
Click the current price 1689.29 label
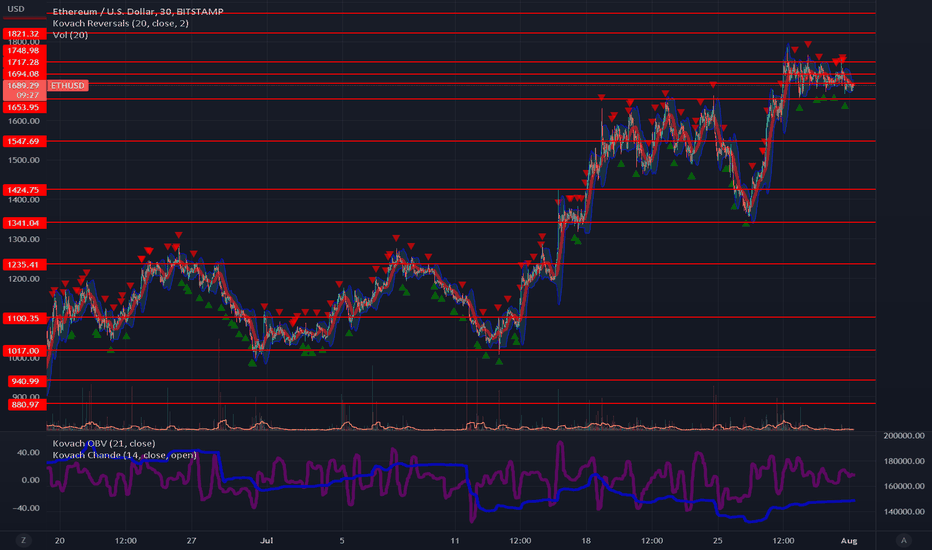click(x=24, y=86)
